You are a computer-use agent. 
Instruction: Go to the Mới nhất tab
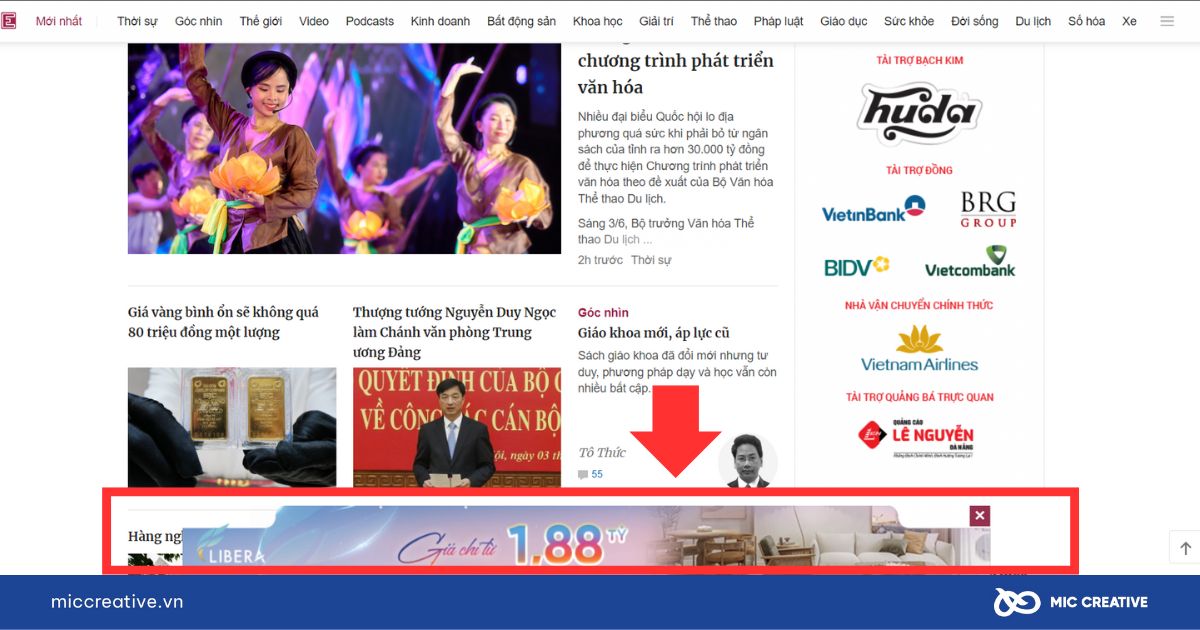tap(59, 21)
